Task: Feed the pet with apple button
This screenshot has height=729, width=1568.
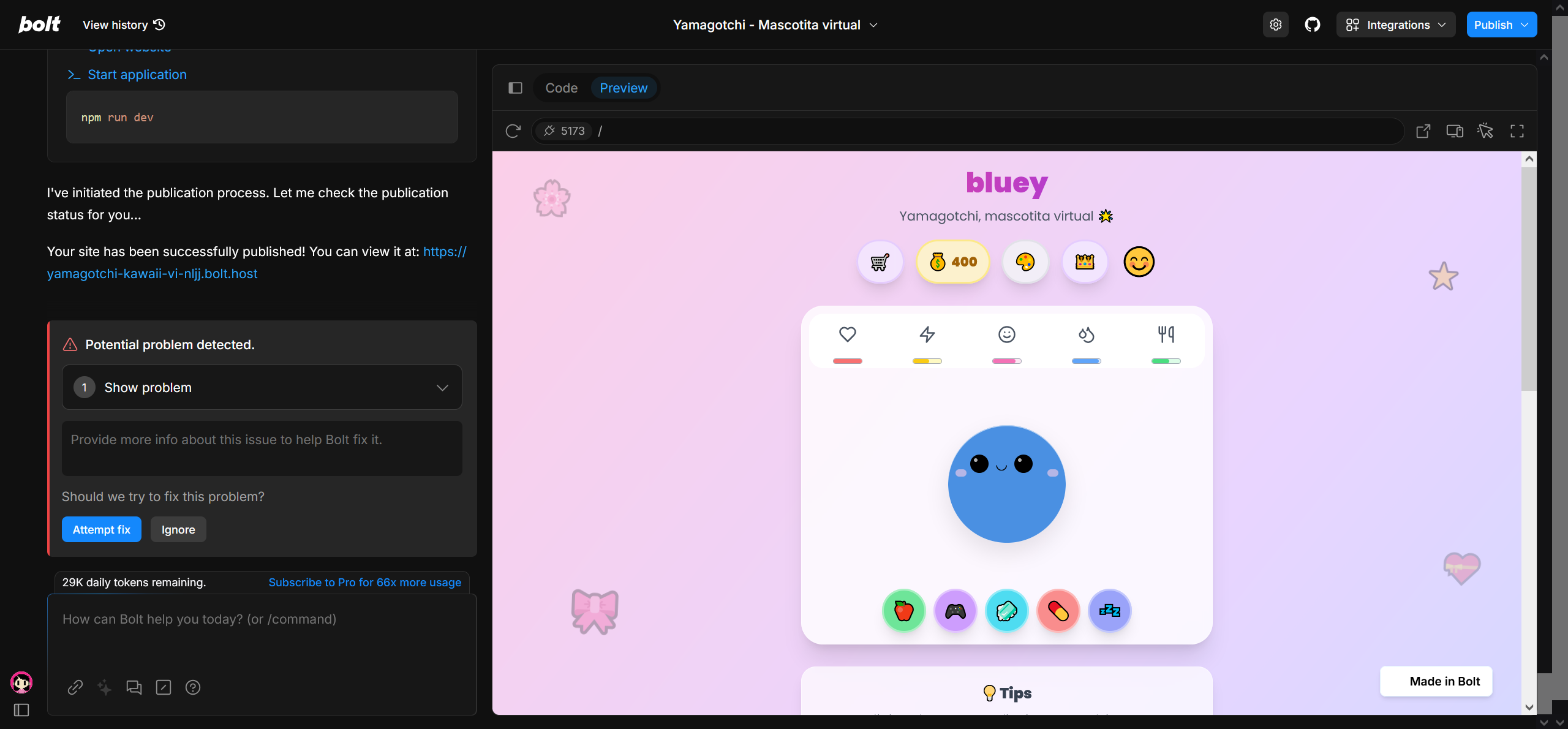Action: pyautogui.click(x=903, y=611)
